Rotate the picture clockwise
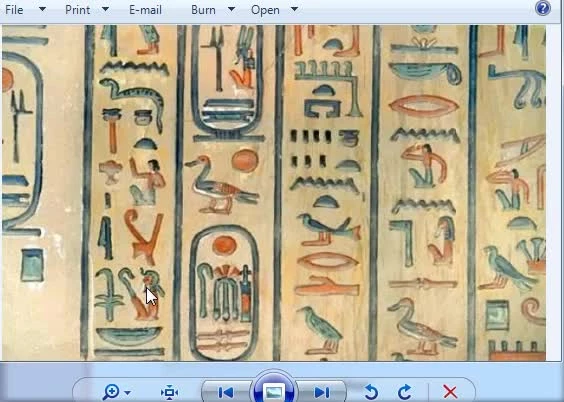This screenshot has height=402, width=564. (x=405, y=392)
